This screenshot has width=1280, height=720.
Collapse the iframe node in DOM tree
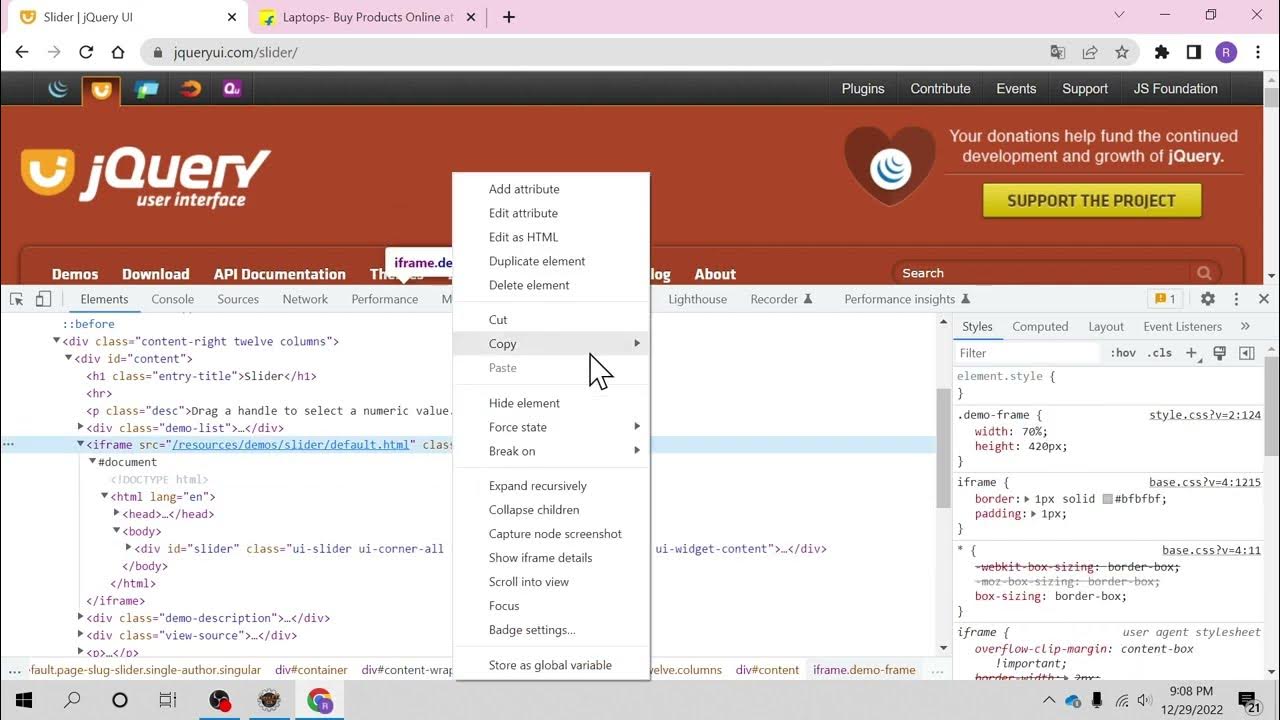click(81, 445)
